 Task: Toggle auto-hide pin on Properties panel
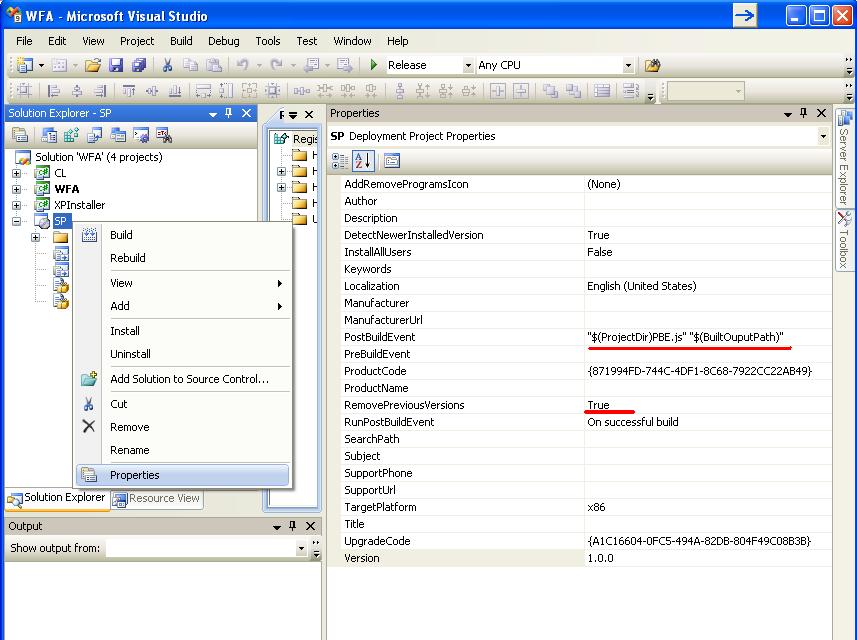[803, 113]
